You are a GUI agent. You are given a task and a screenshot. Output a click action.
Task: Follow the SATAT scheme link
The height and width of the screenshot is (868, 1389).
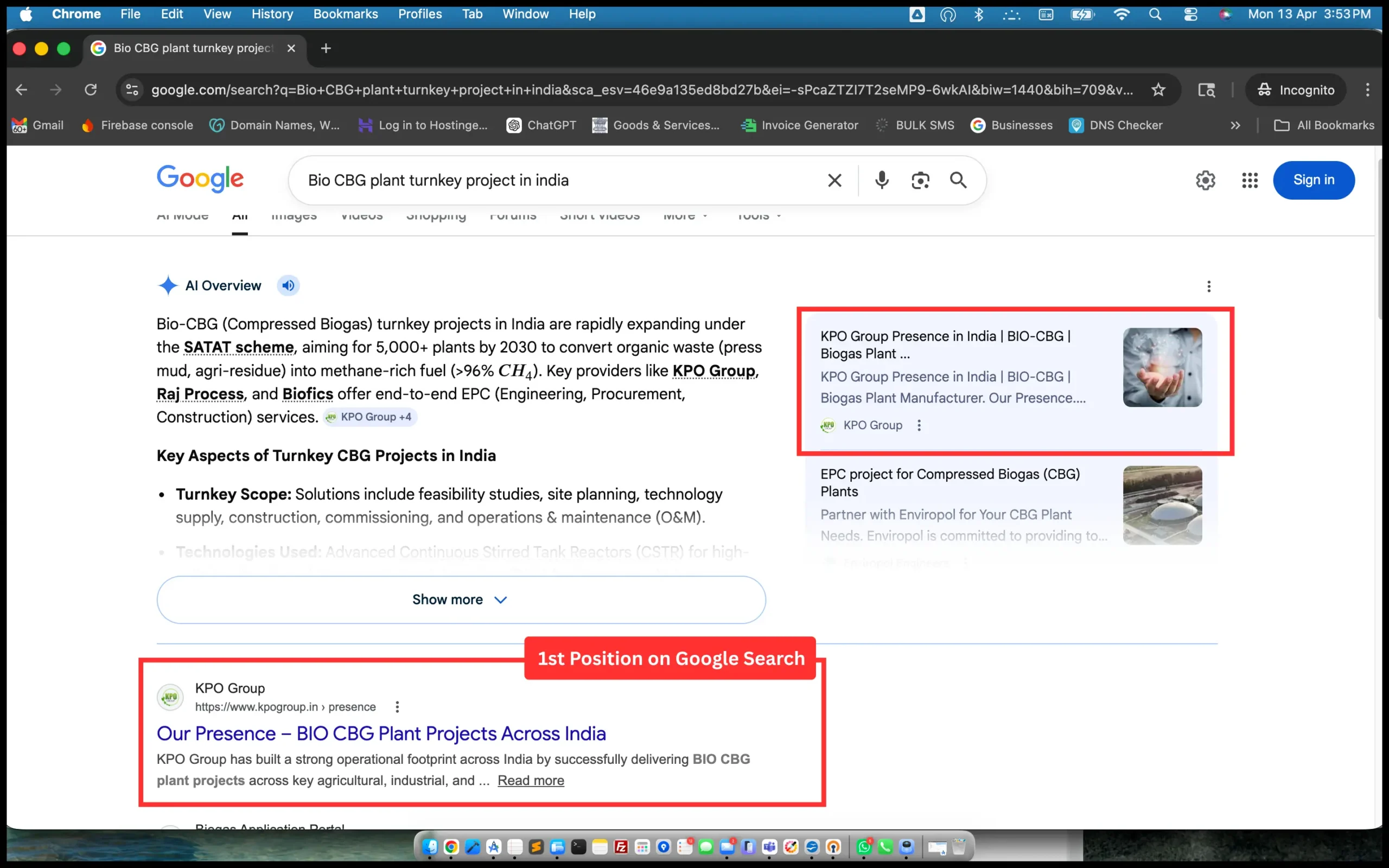(x=239, y=347)
